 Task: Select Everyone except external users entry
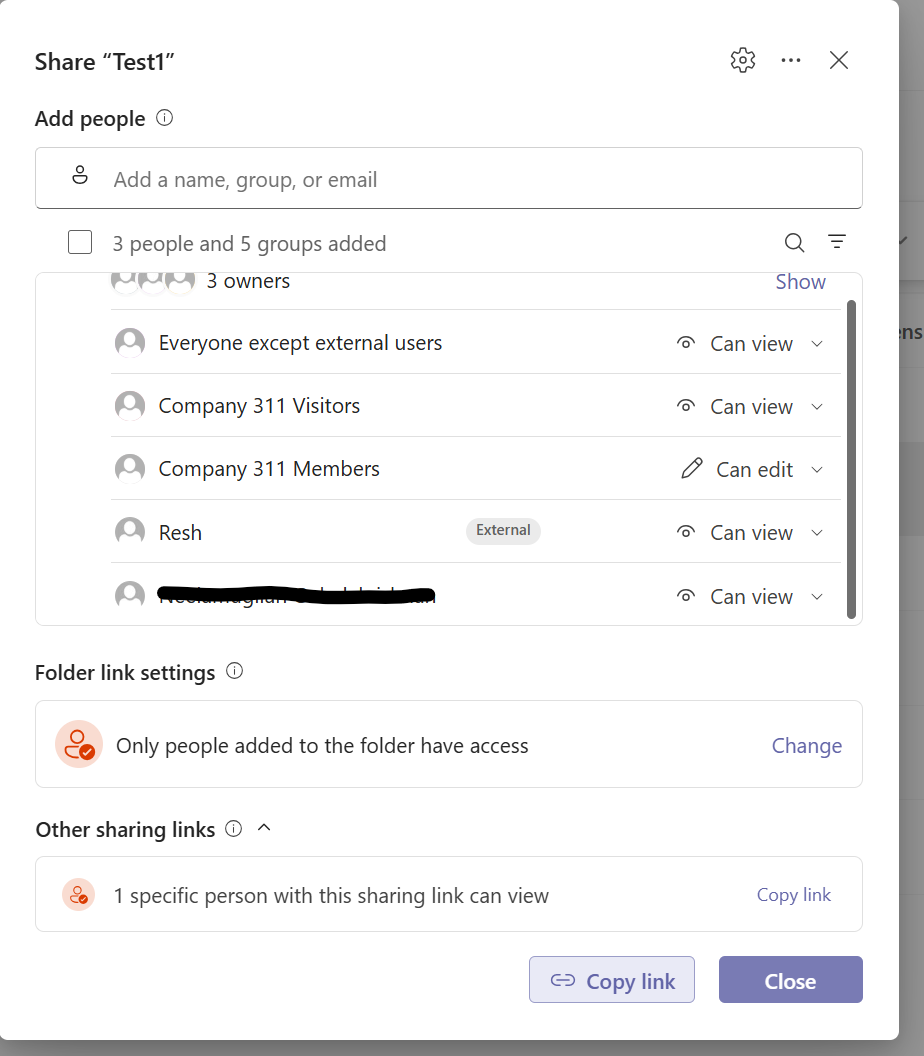475,343
